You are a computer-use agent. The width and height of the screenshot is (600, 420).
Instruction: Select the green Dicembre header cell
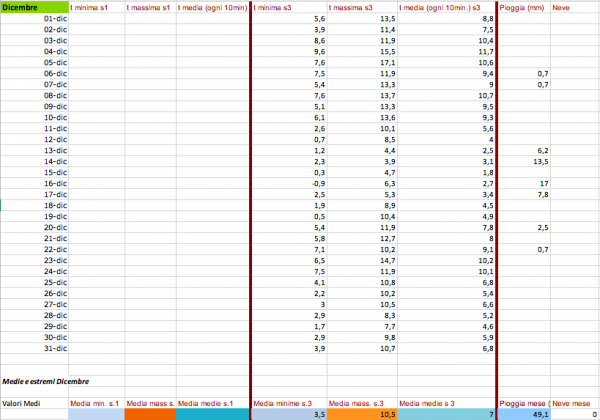click(x=34, y=7)
